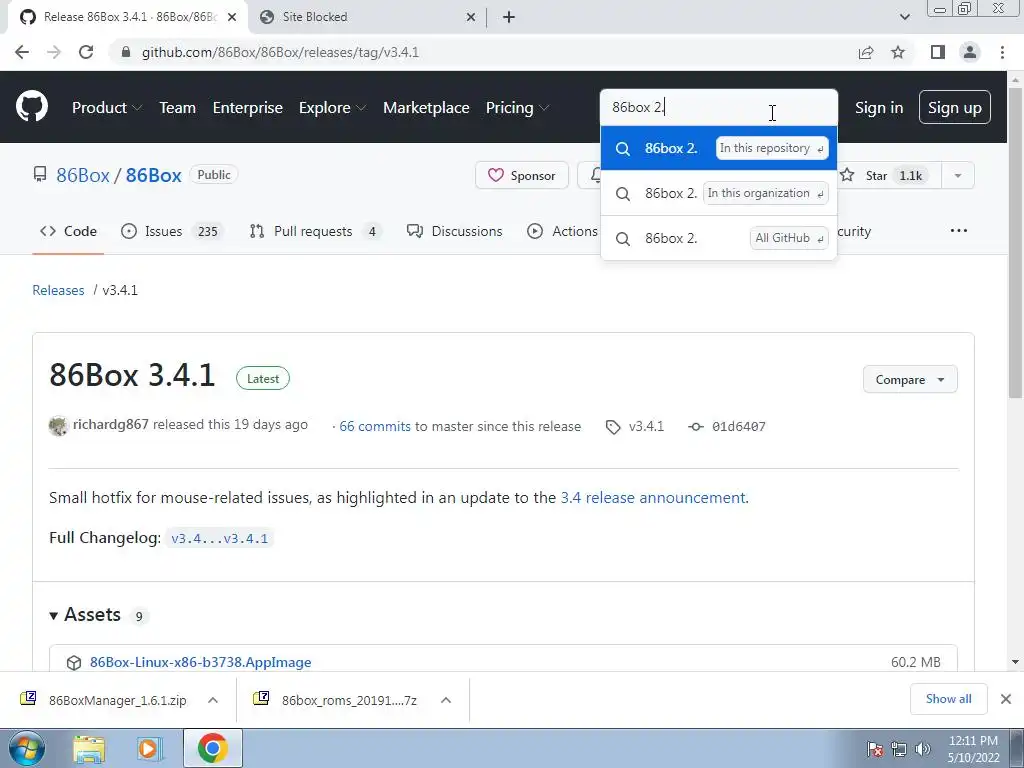The width and height of the screenshot is (1024, 768).
Task: Search '86box 2.' in this organization
Action: point(718,193)
